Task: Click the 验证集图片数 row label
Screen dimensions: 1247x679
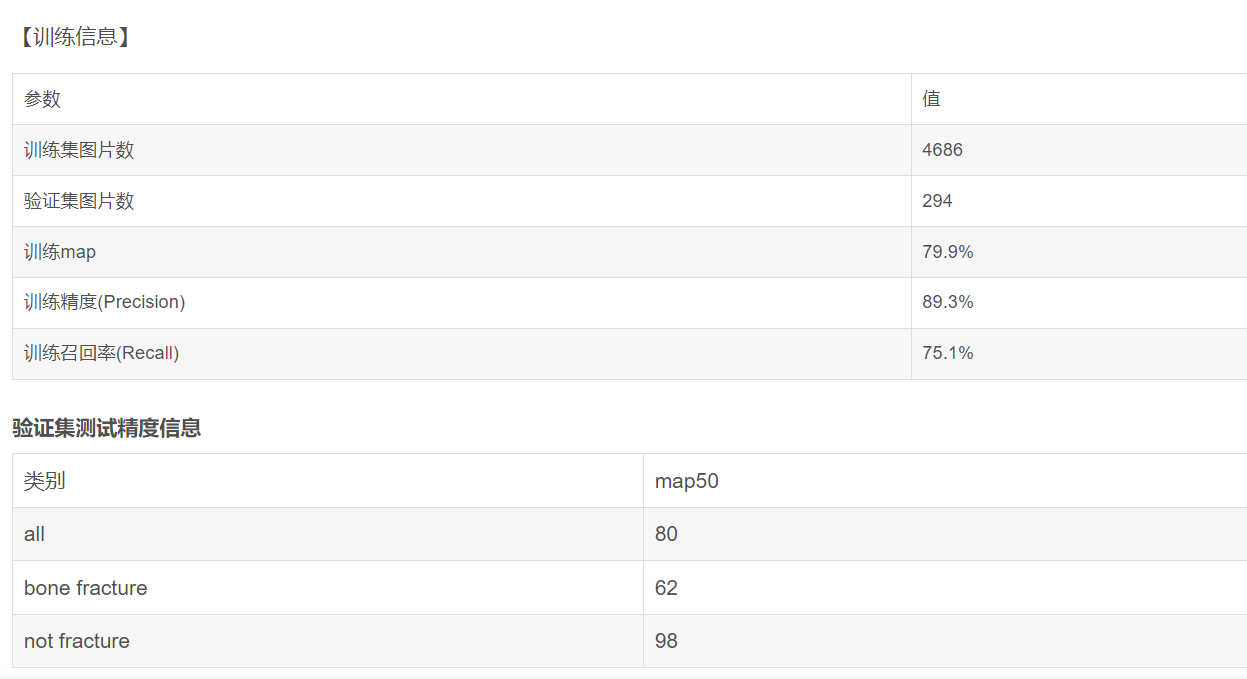Action: pos(79,201)
